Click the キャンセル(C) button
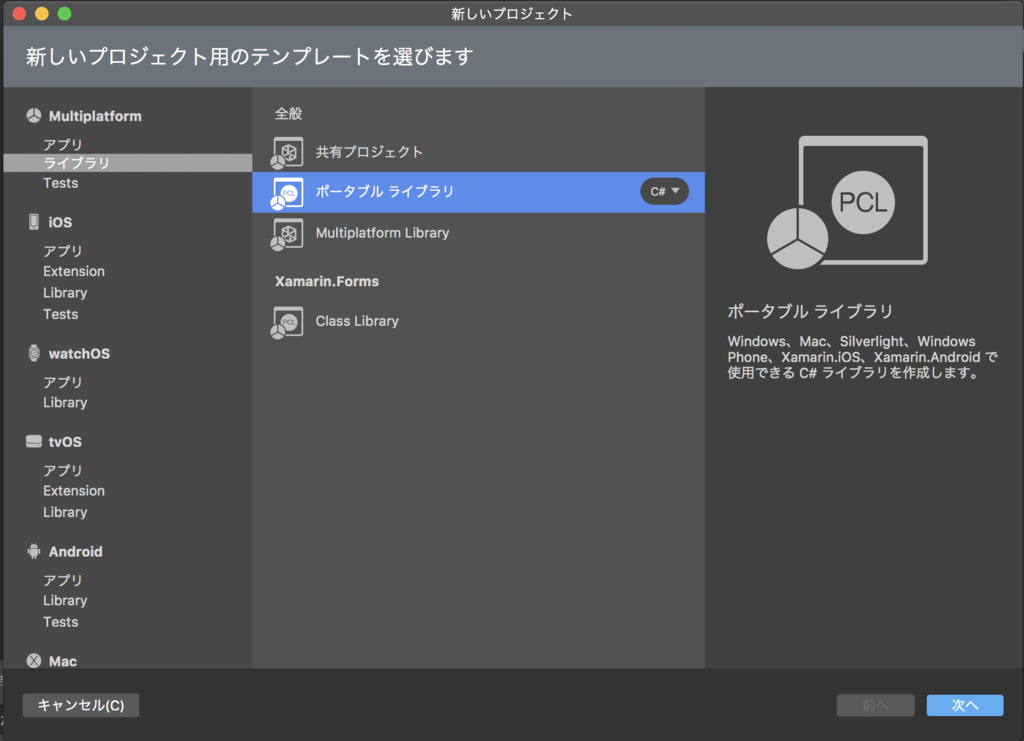The height and width of the screenshot is (741, 1024). click(x=81, y=705)
